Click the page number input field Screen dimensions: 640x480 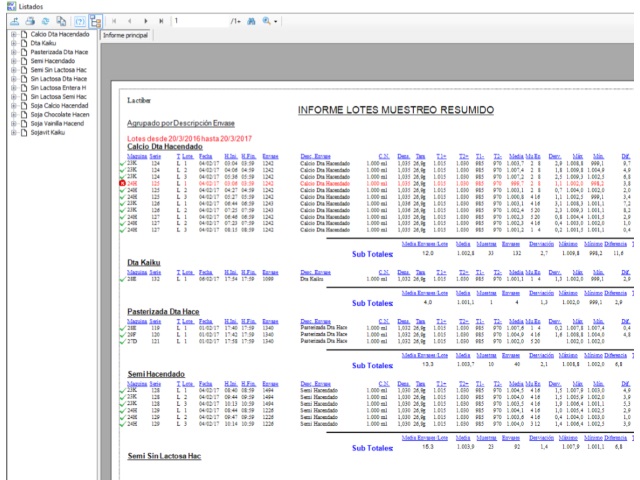(x=200, y=21)
